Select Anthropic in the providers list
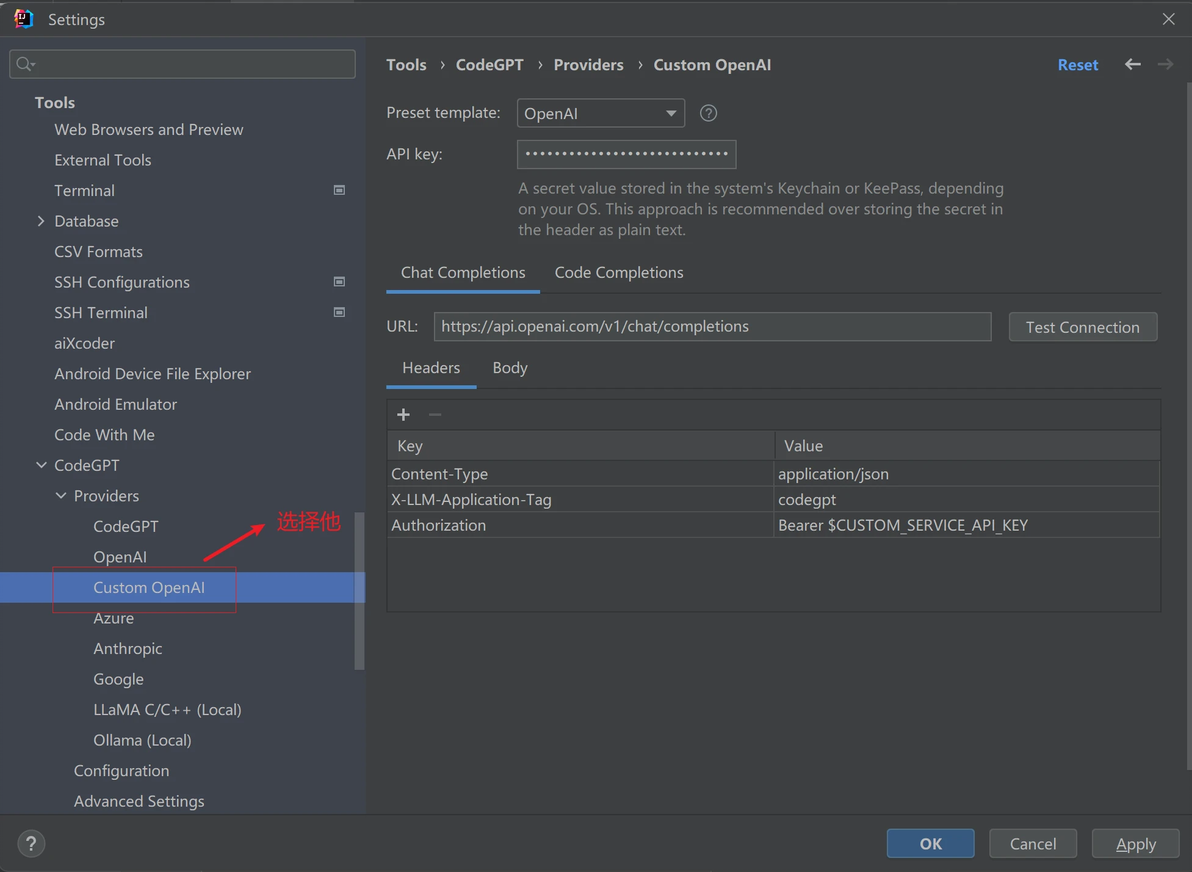This screenshot has width=1192, height=872. coord(128,648)
